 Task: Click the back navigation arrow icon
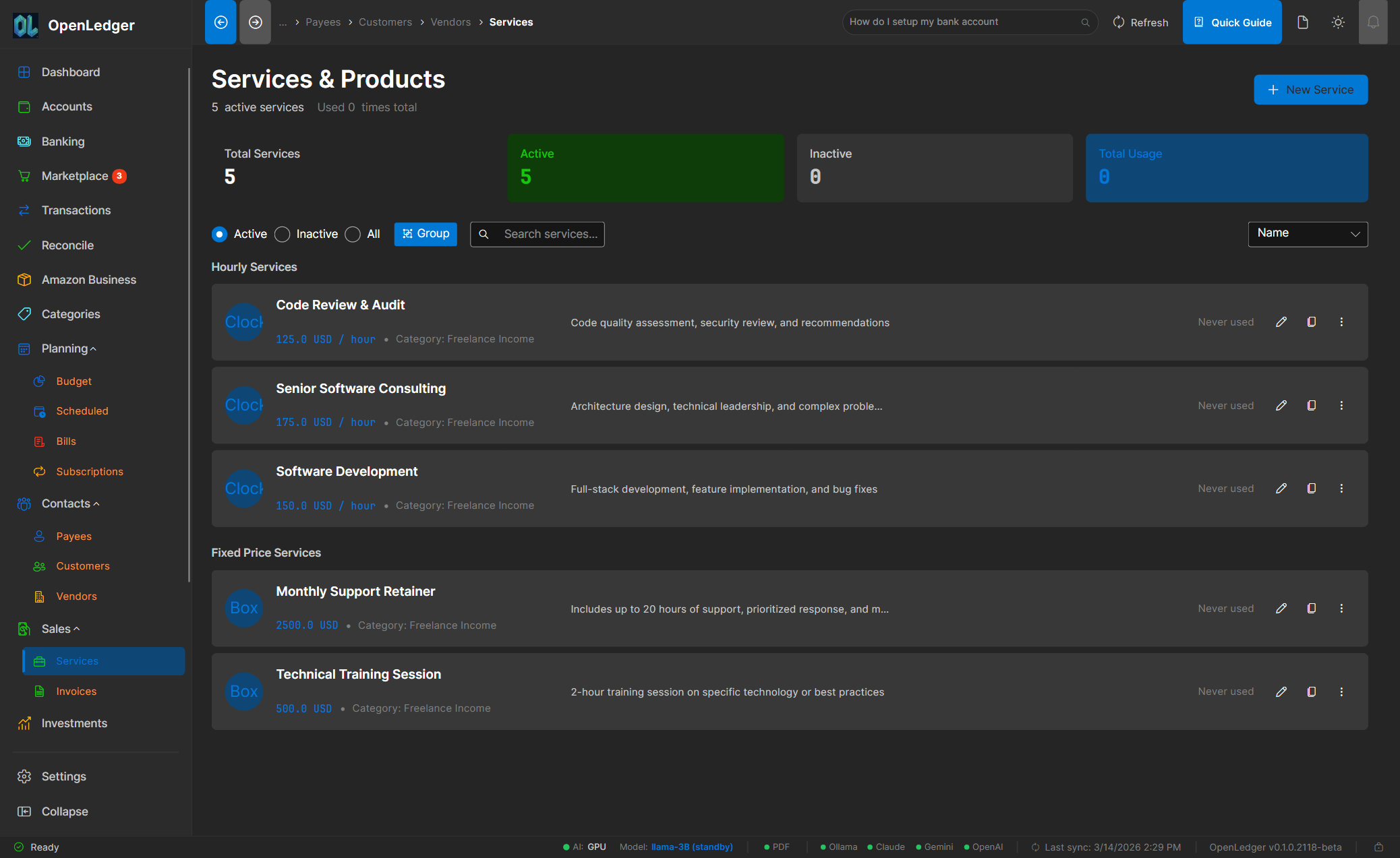221,22
